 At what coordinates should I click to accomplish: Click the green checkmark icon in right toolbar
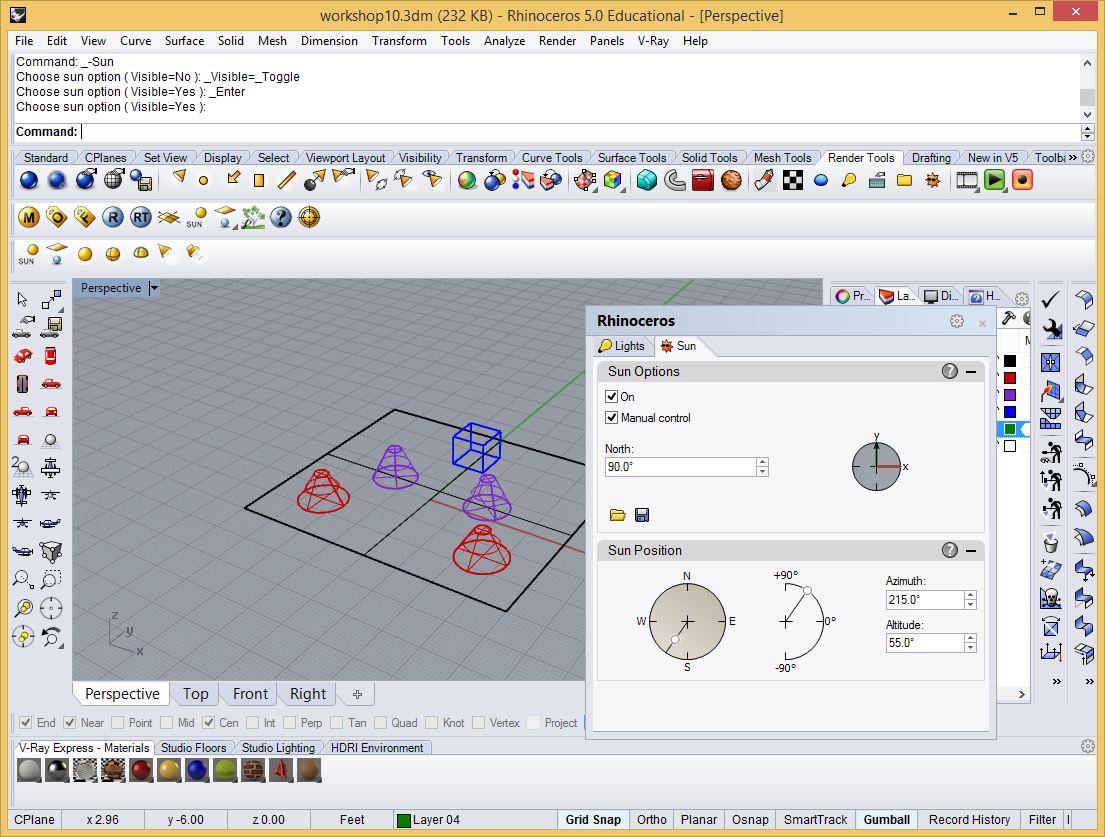click(x=1050, y=299)
